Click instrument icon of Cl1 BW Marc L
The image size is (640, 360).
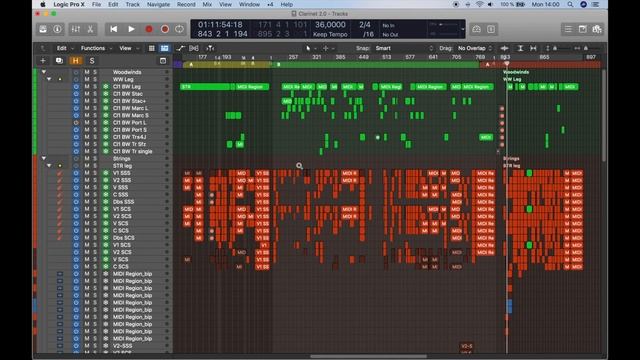pos(106,108)
